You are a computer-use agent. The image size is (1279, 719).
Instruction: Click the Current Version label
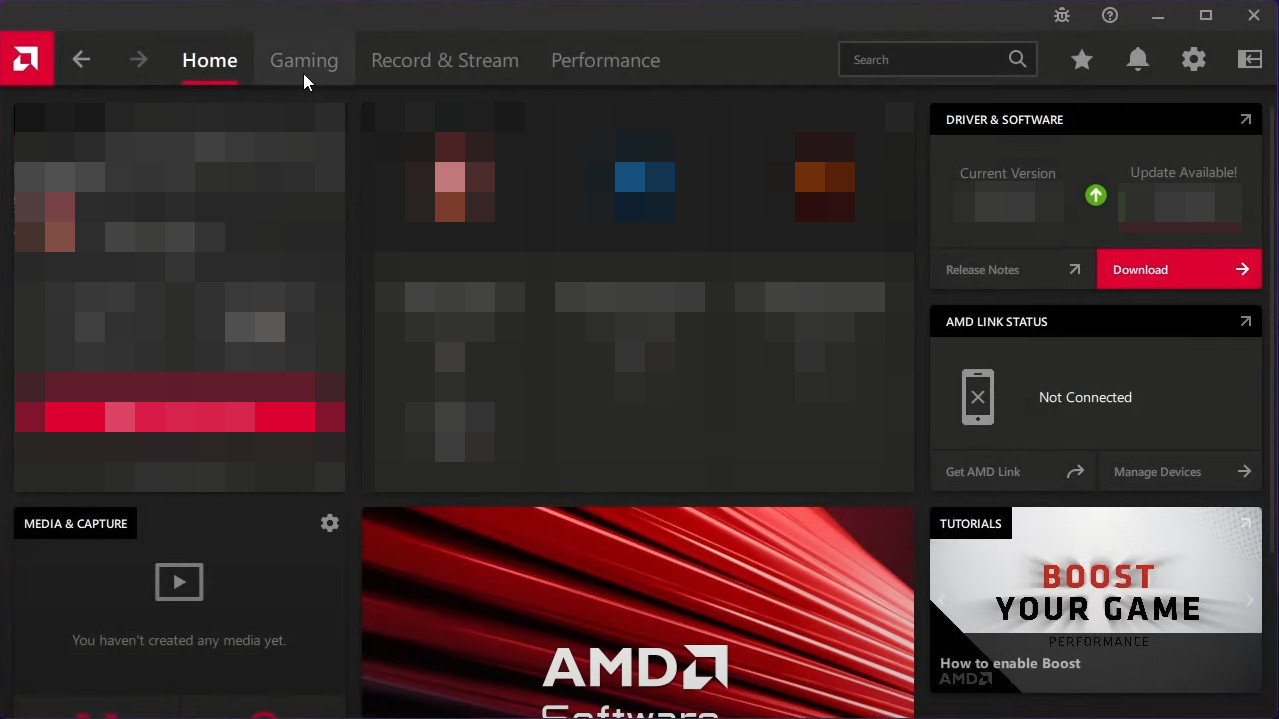(x=1007, y=173)
